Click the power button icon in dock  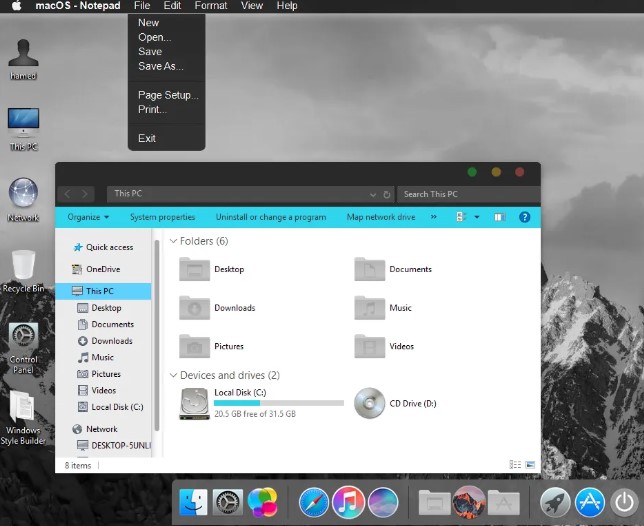[624, 502]
